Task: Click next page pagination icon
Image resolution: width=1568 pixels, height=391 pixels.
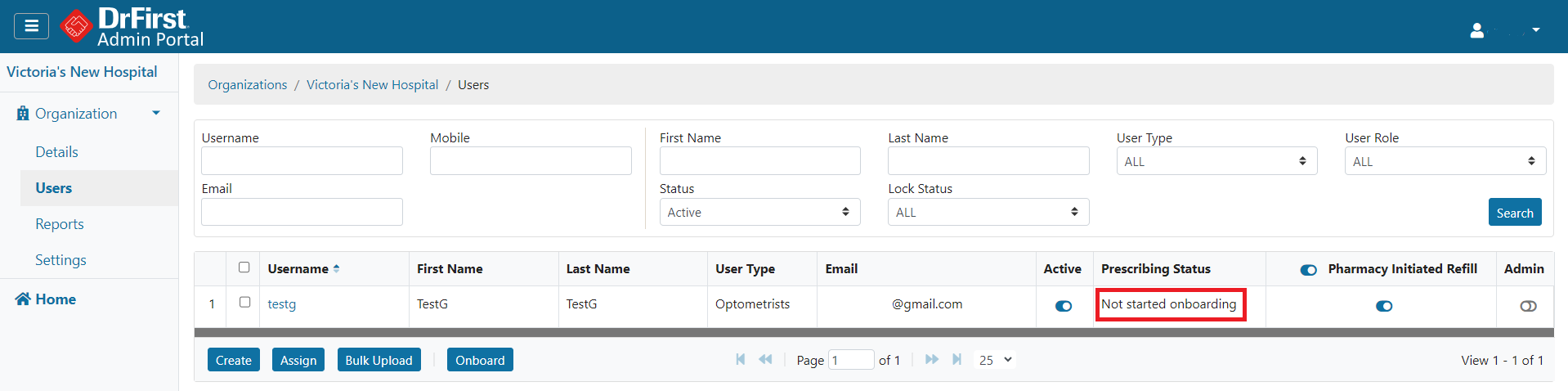Action: [931, 359]
